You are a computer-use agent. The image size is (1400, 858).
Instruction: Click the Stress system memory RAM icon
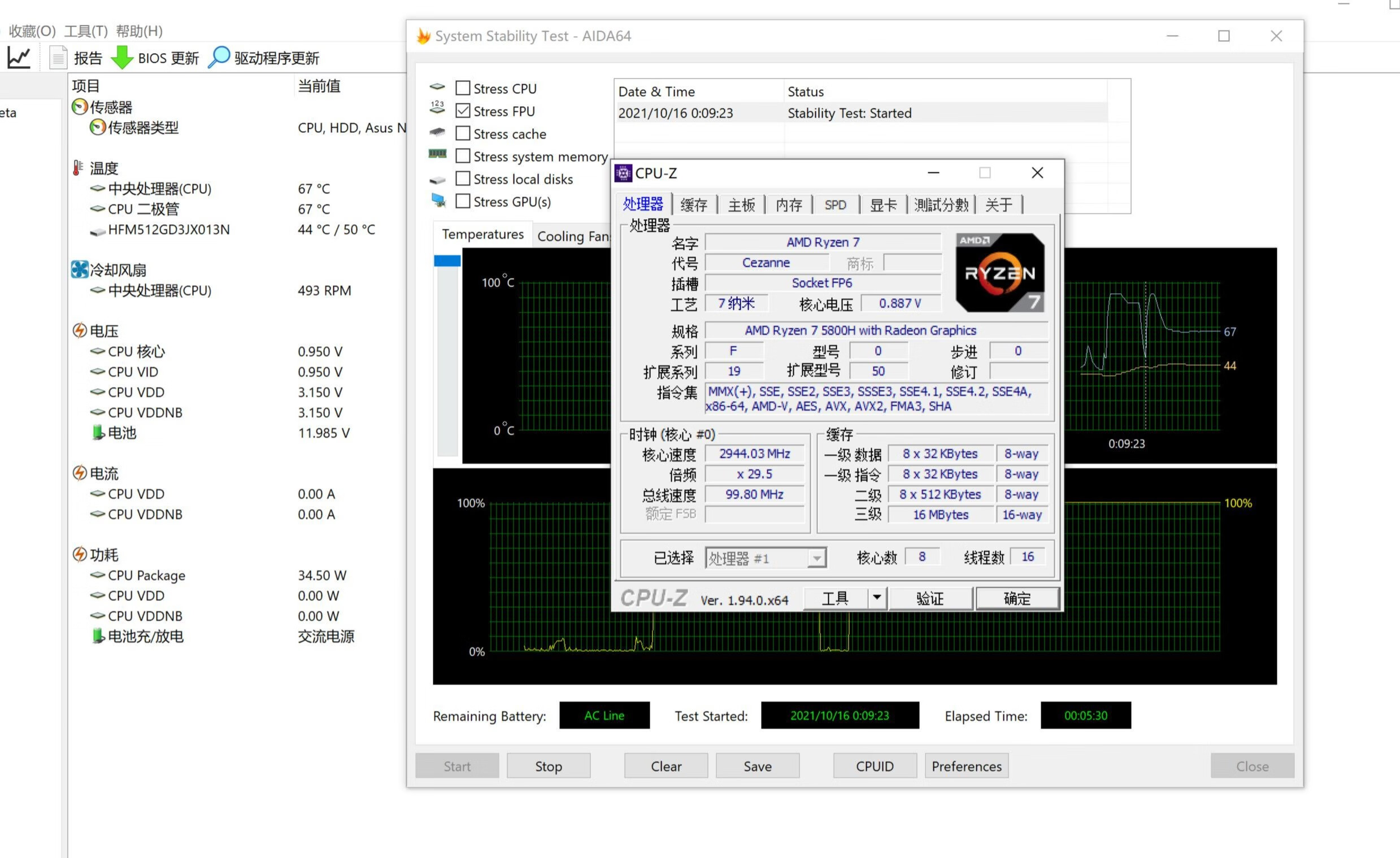437,154
